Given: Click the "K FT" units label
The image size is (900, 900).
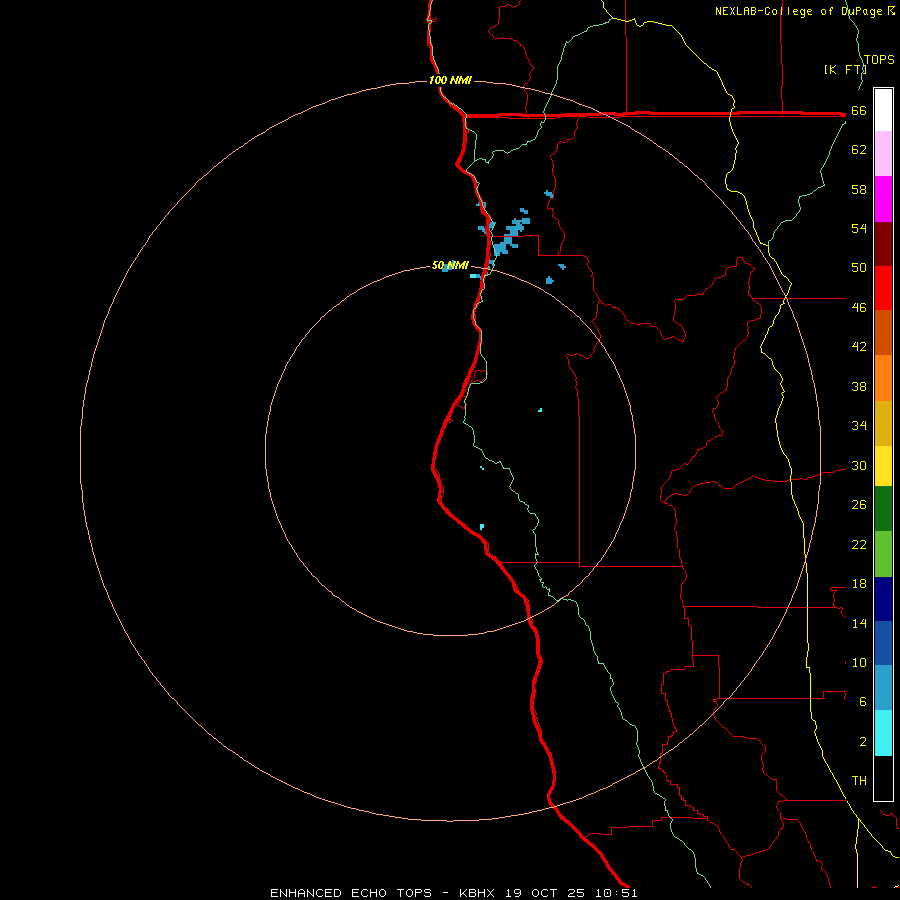Looking at the screenshot, I should (845, 69).
